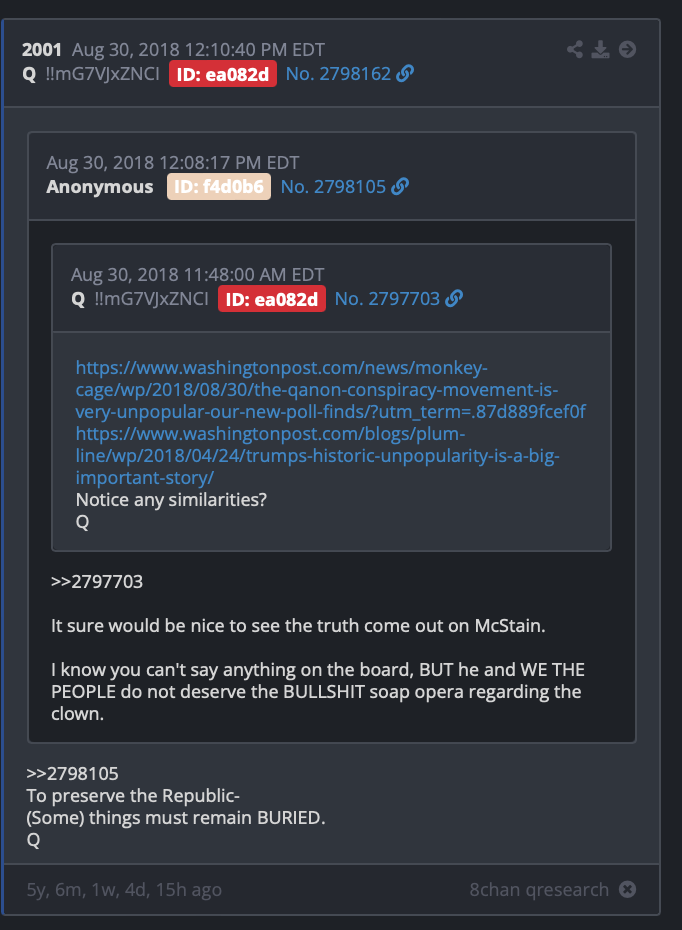This screenshot has width=682, height=930.
Task: Click chain link icon beside No. 2798105
Action: (400, 186)
